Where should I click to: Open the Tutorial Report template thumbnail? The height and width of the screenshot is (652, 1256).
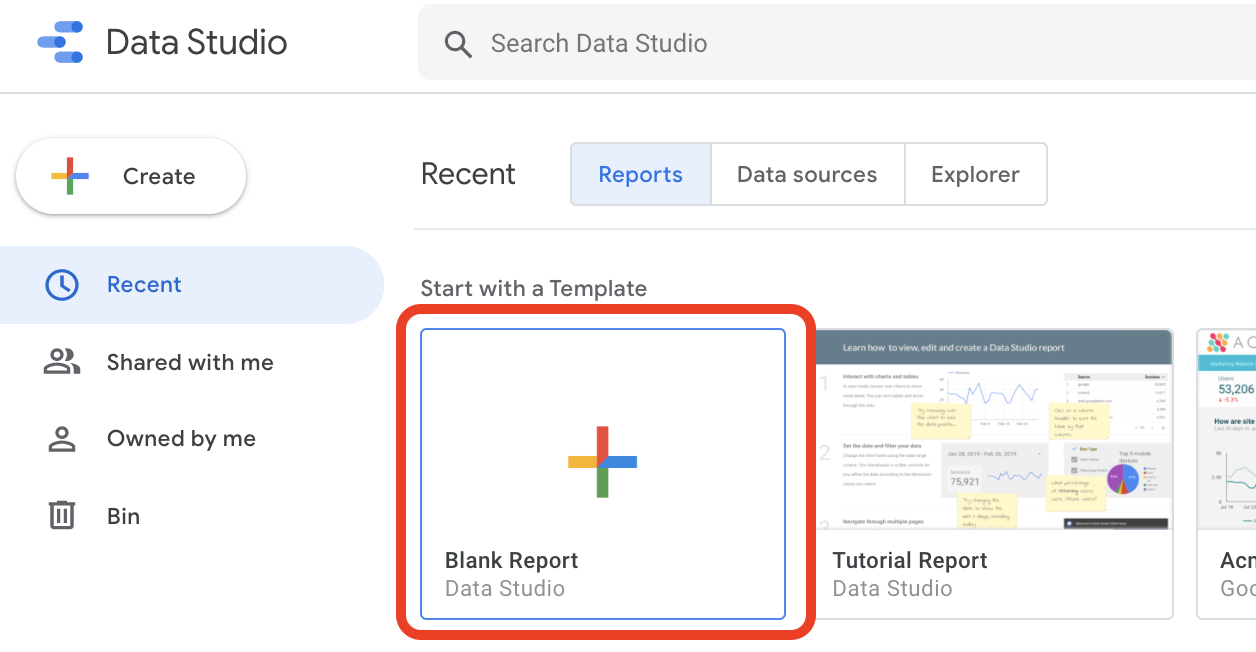[994, 430]
